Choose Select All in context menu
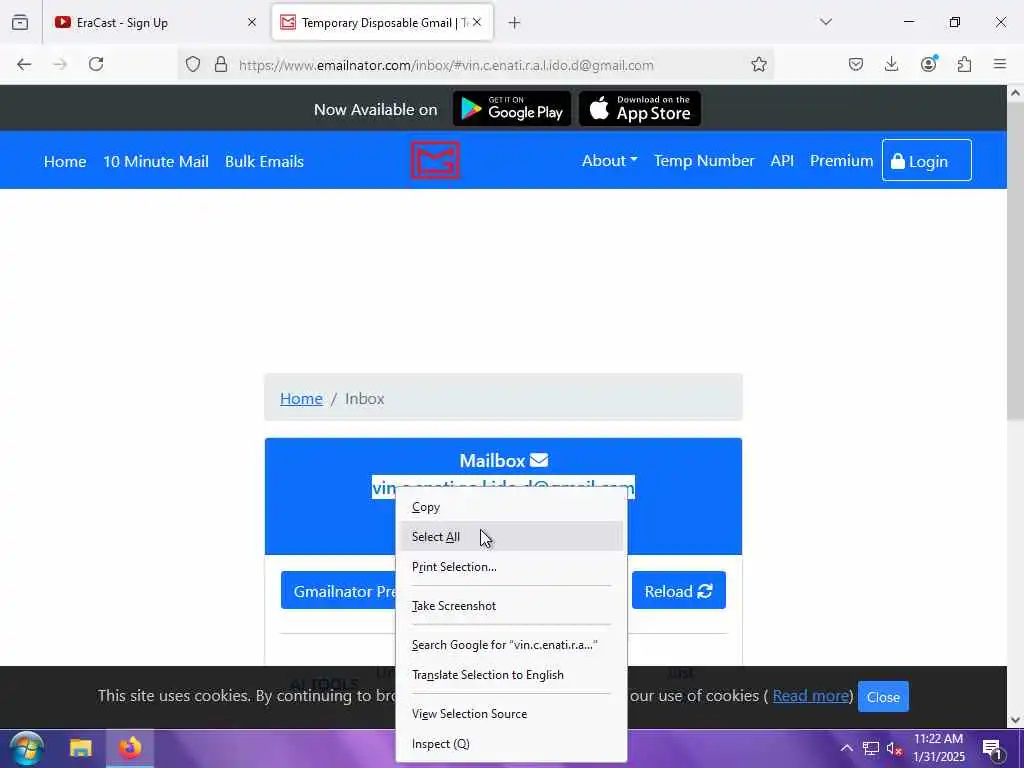The image size is (1024, 768). pos(511,537)
